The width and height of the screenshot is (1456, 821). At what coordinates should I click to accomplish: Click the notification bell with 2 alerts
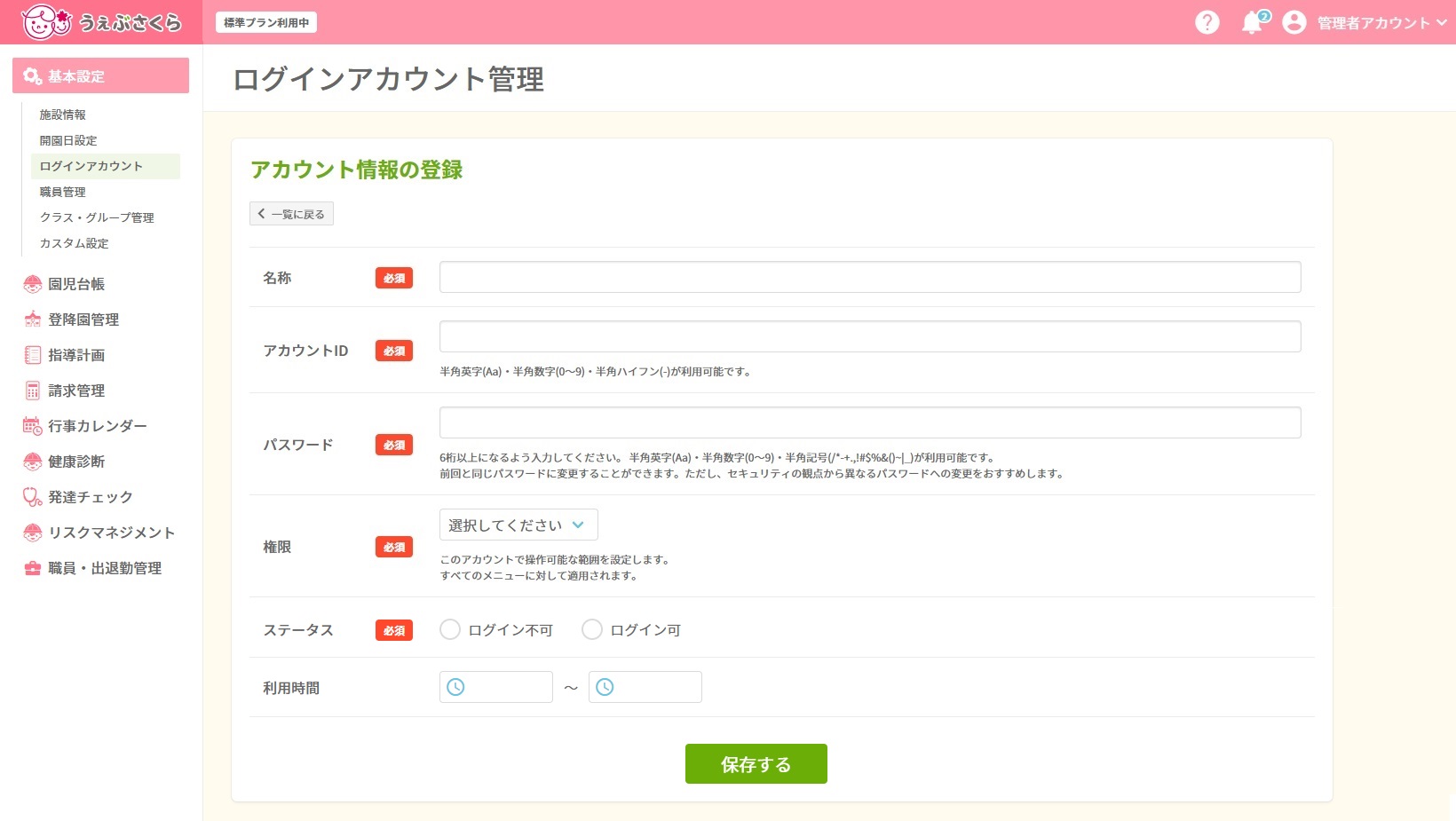tap(1253, 23)
